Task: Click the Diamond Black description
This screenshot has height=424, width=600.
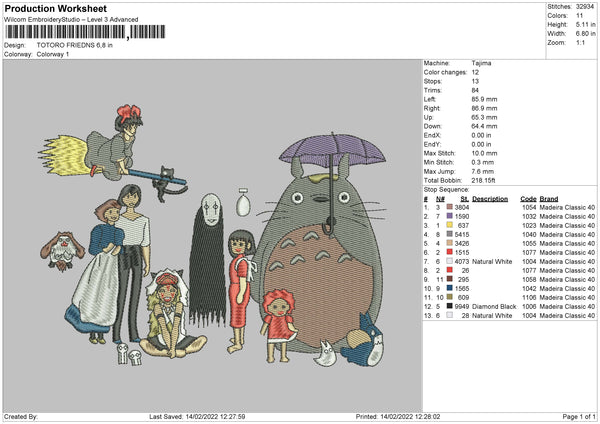Action: pos(494,306)
